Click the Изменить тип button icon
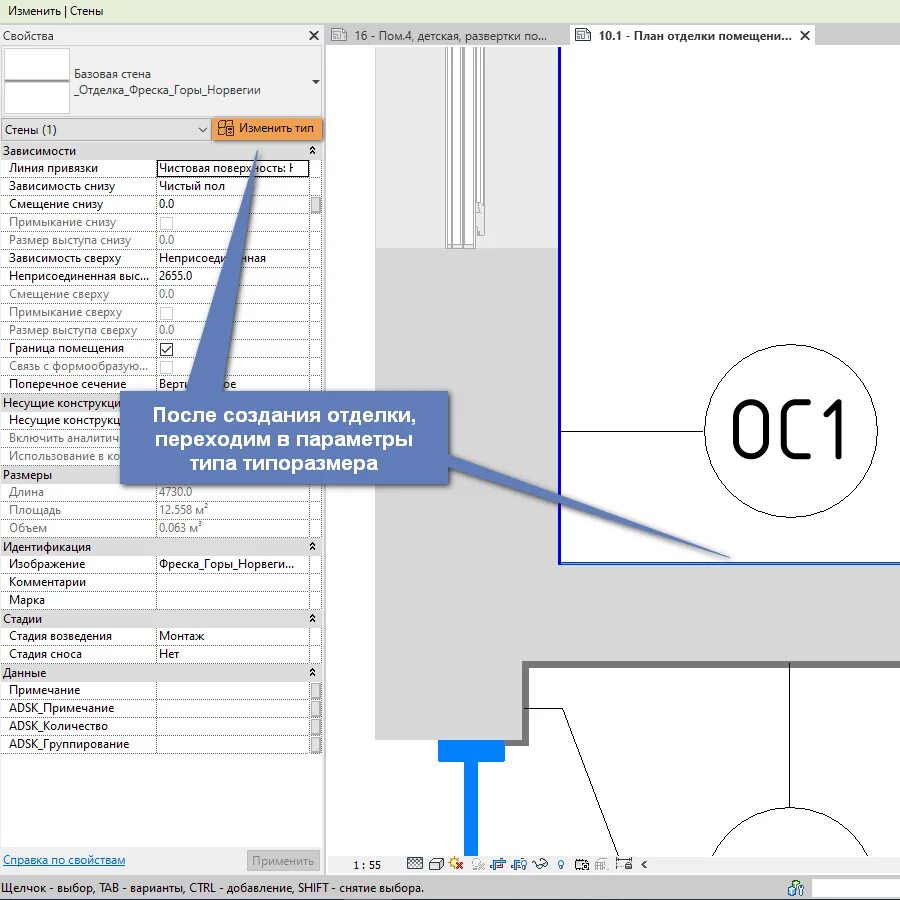Screen dimensions: 900x900 226,128
